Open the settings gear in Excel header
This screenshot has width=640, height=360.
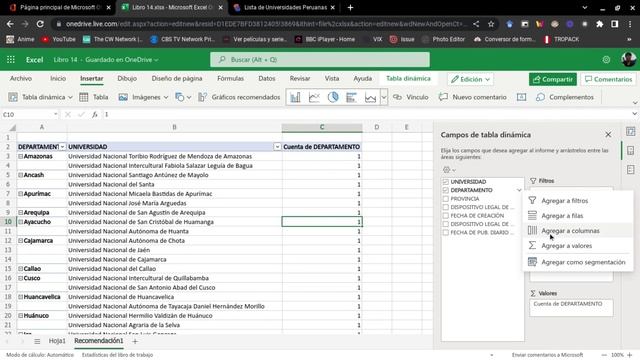click(606, 60)
